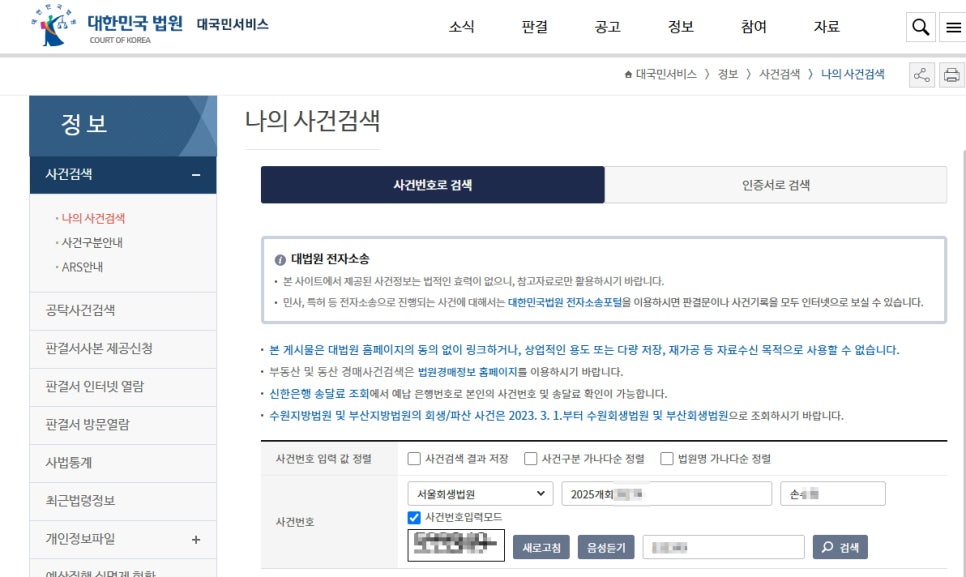This screenshot has height=577, width=966.
Task: Click the 음성듣기 audio captcha button
Action: click(x=605, y=547)
